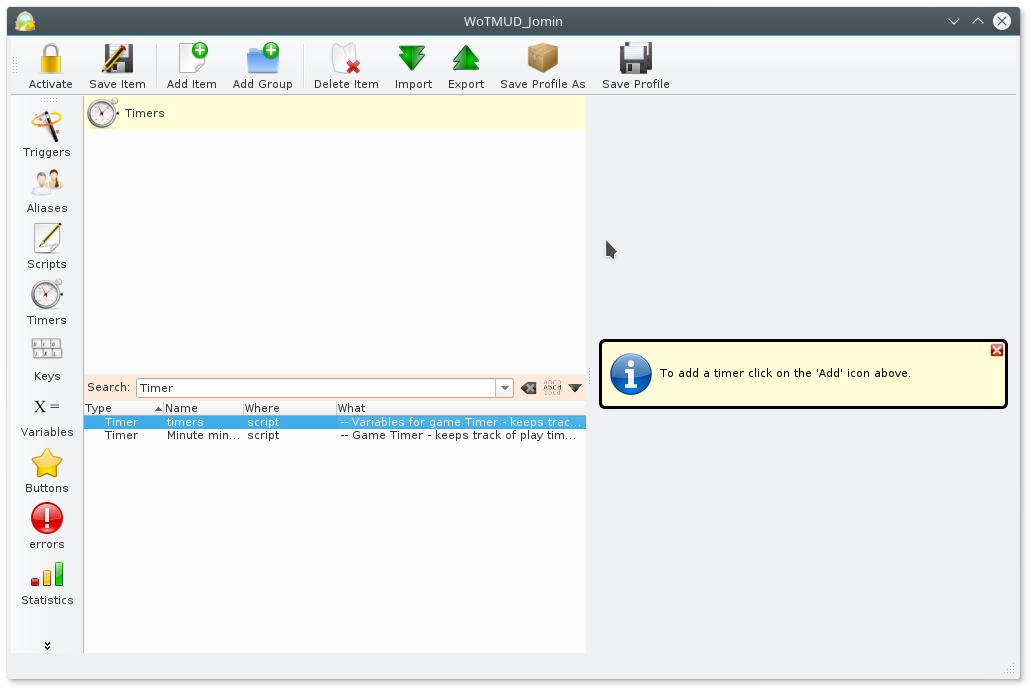Select the Triggers section in the sidebar
The width and height of the screenshot is (1033, 692).
(46, 133)
